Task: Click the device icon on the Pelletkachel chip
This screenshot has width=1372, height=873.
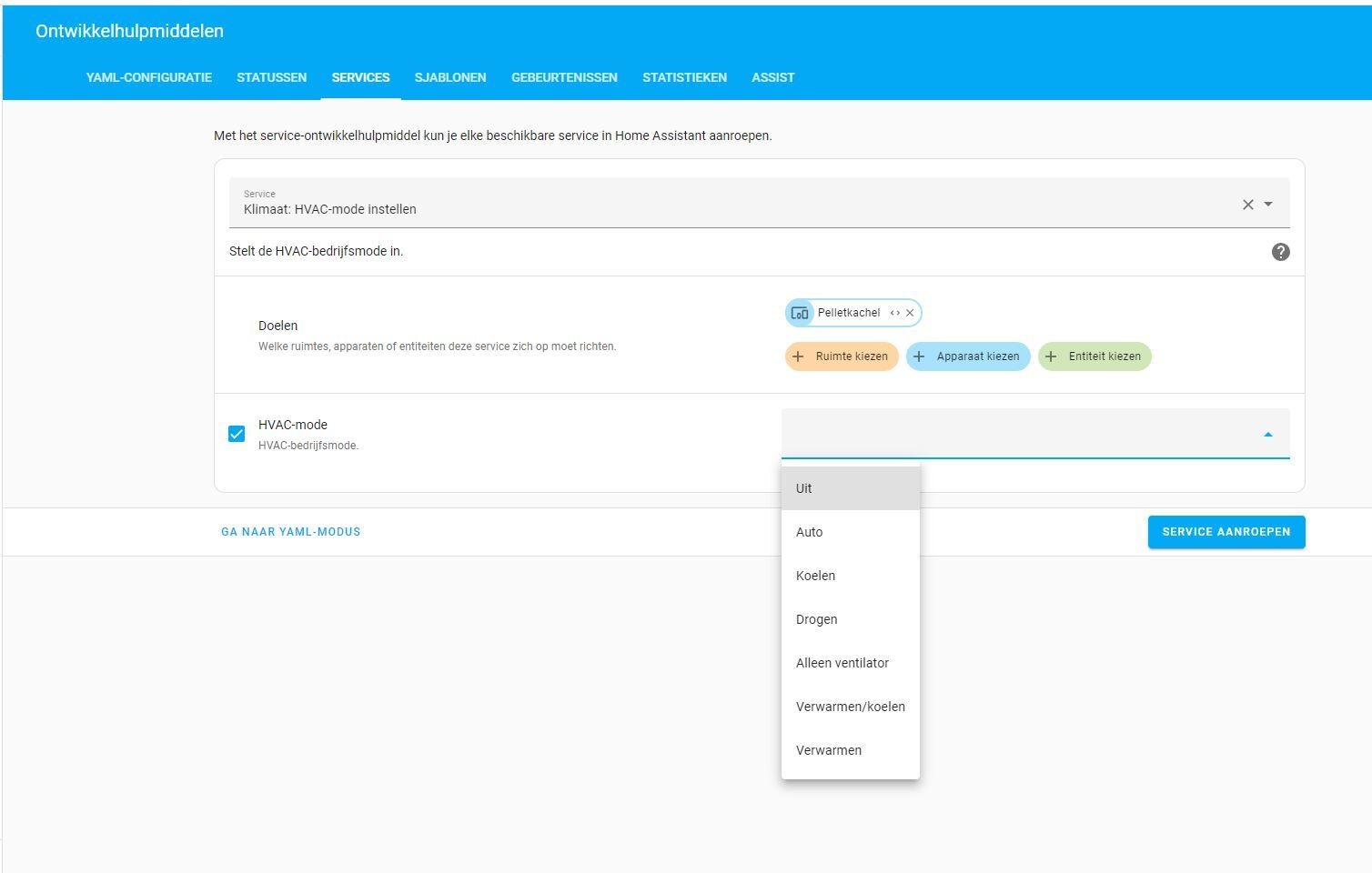Action: coord(799,313)
